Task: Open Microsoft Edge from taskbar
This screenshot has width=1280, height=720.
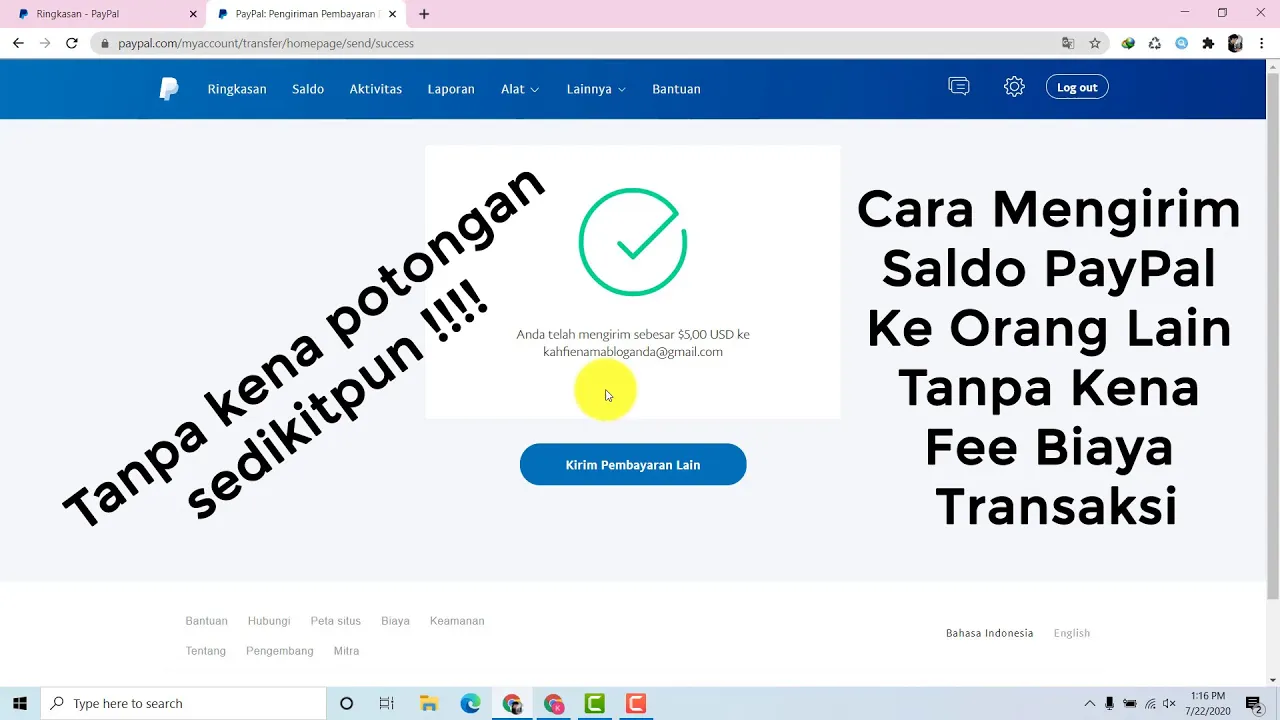Action: 470,703
